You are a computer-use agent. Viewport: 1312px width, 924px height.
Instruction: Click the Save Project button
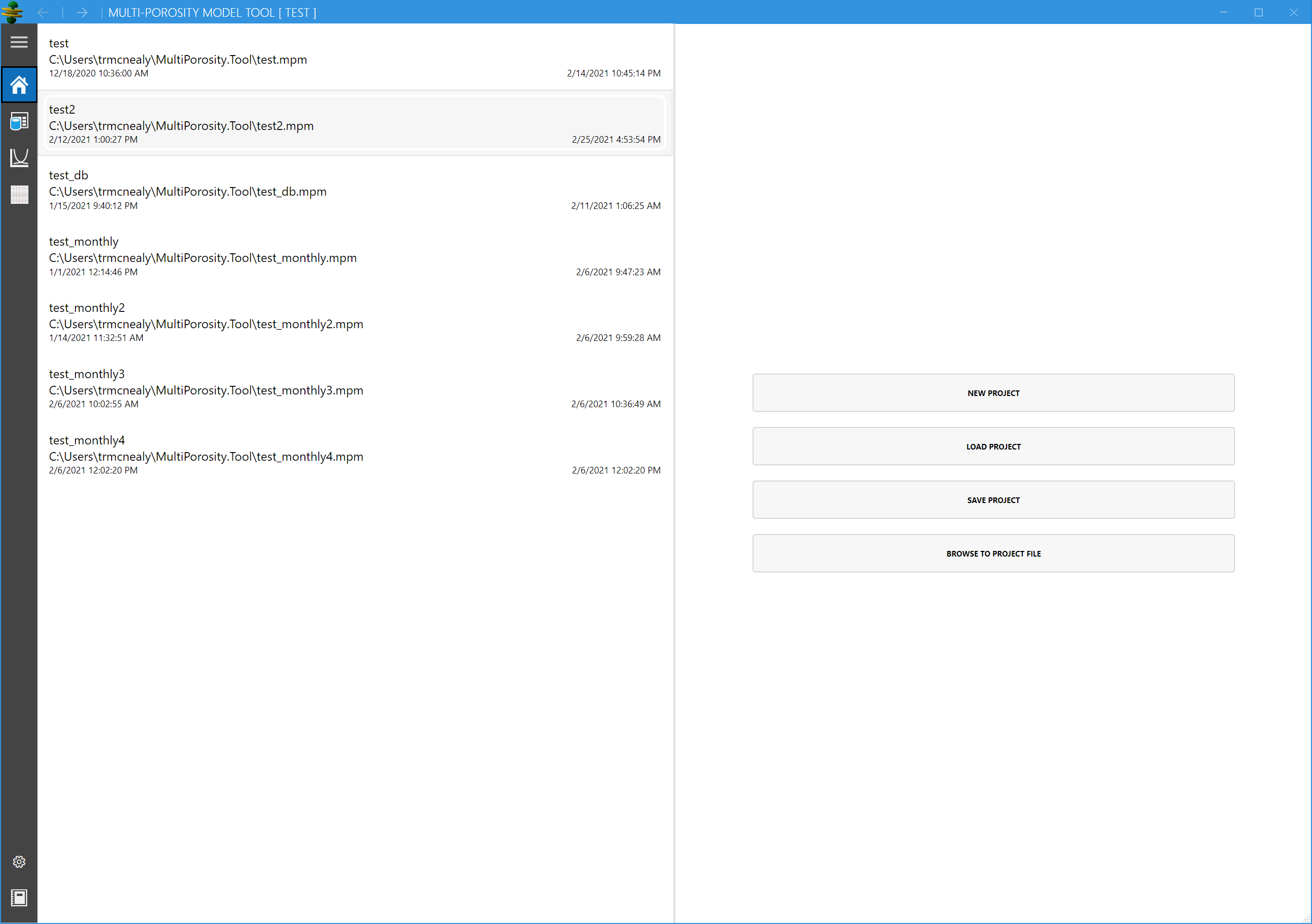tap(993, 499)
